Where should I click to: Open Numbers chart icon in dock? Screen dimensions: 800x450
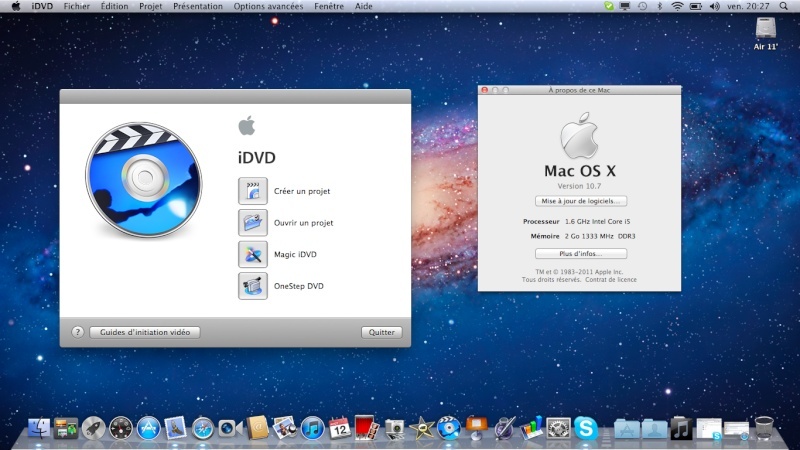[x=531, y=428]
